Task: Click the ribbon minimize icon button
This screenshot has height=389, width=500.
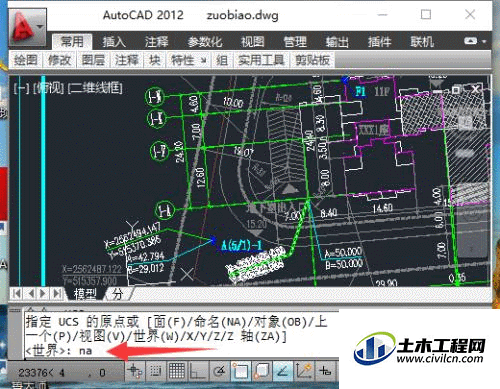Action: tap(470, 41)
